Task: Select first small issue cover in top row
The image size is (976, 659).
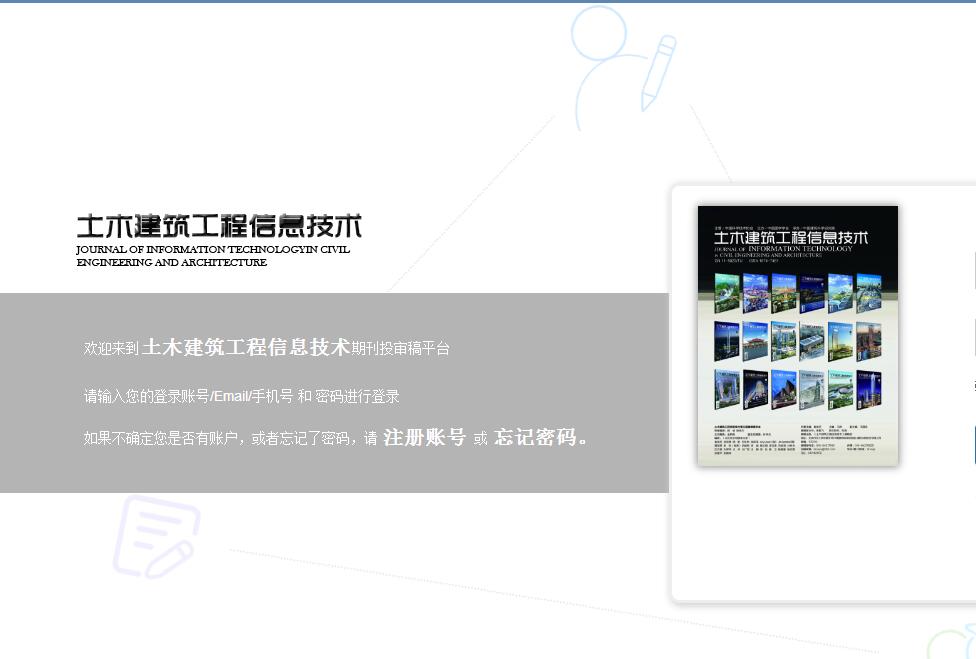Action: click(x=726, y=294)
